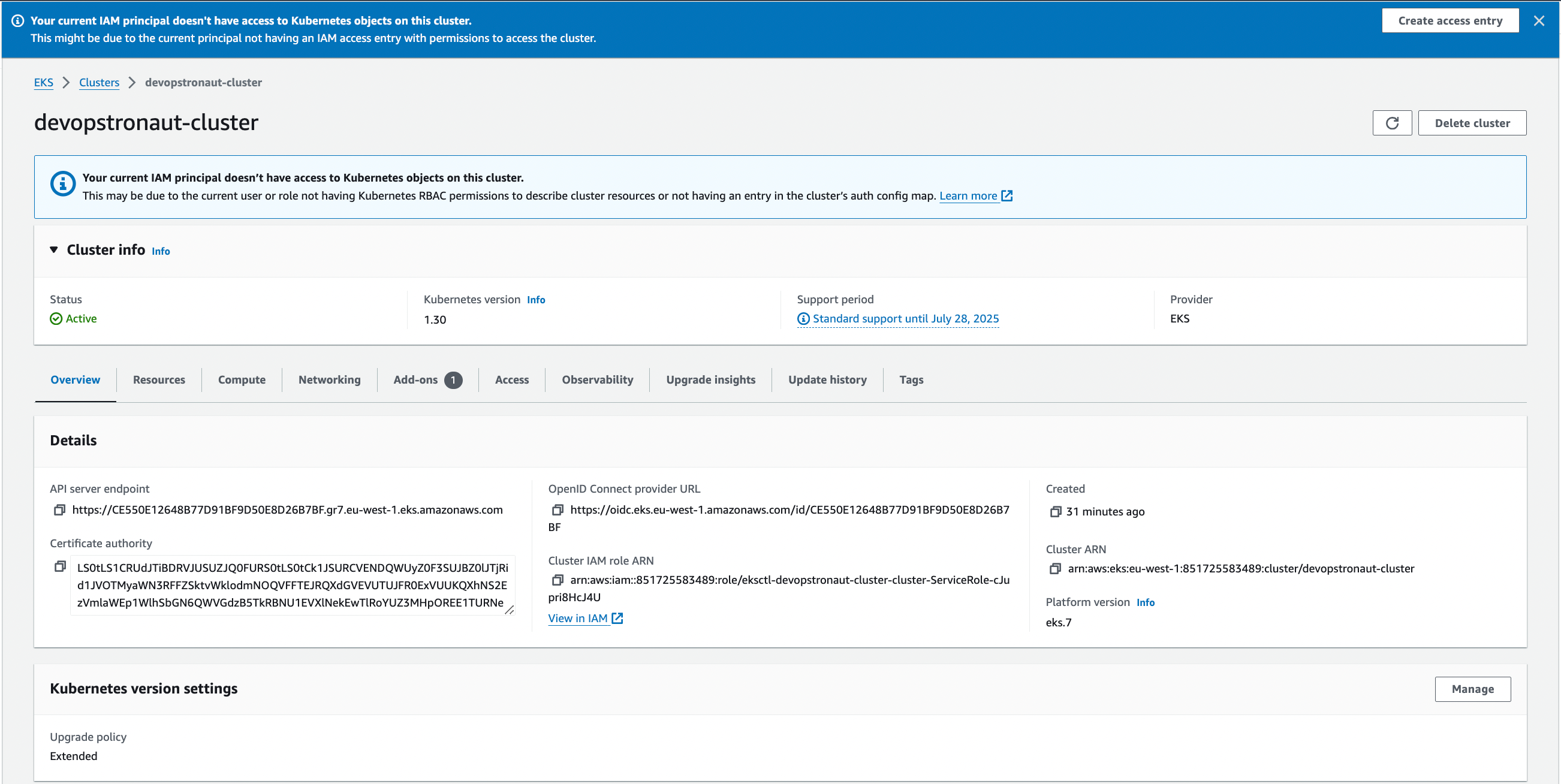Go to the Upgrade insights tab
This screenshot has width=1561, height=784.
pos(710,380)
